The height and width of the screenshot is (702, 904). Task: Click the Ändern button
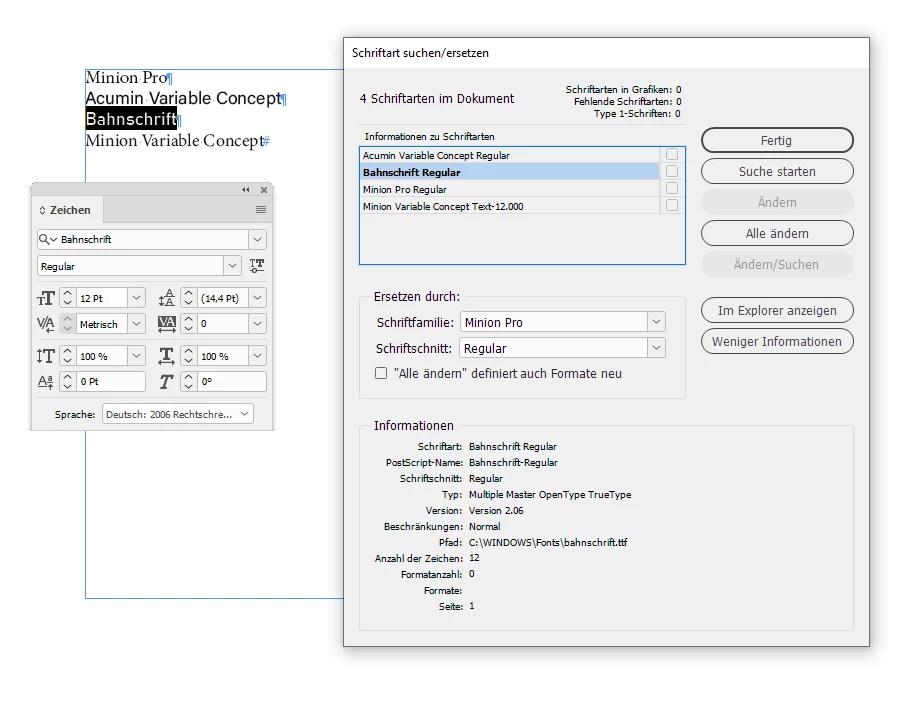(777, 202)
